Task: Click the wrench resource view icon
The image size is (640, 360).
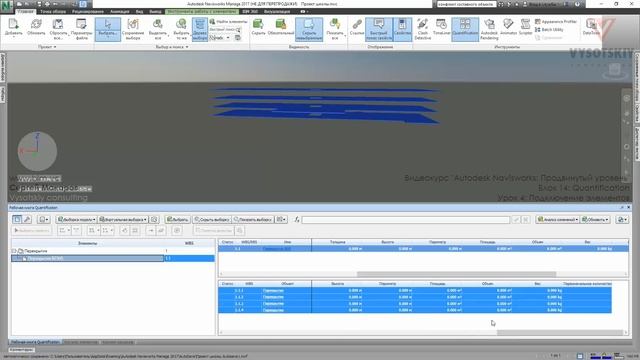Action: (27, 220)
